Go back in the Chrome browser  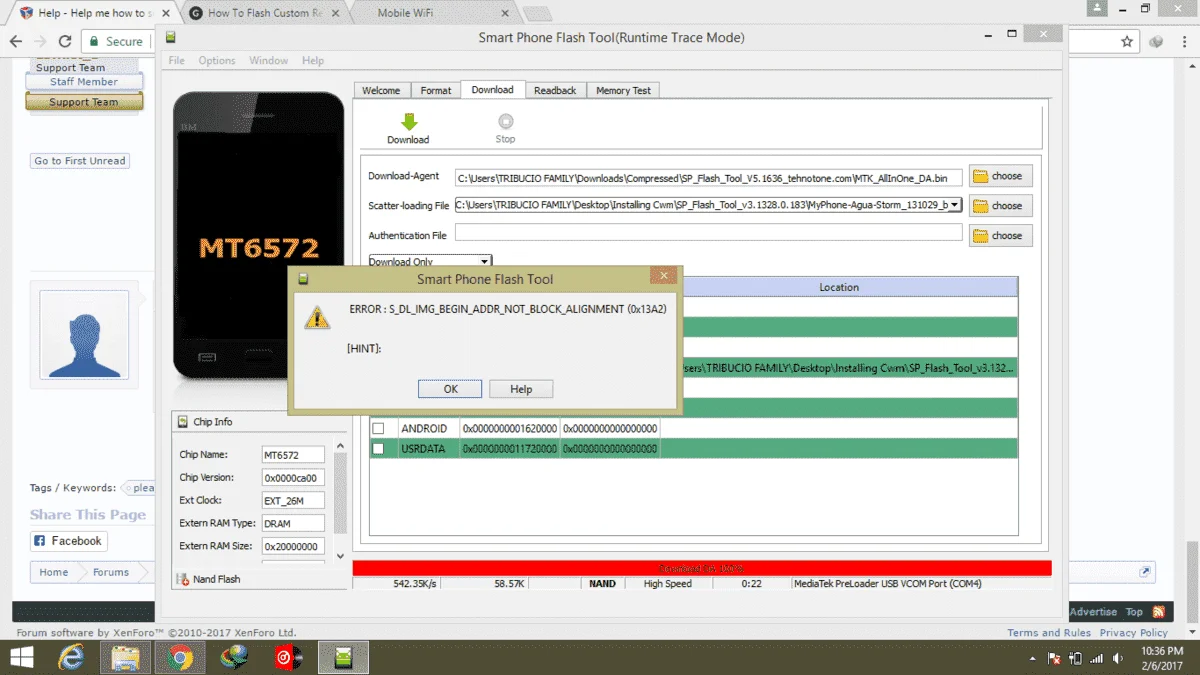click(16, 42)
